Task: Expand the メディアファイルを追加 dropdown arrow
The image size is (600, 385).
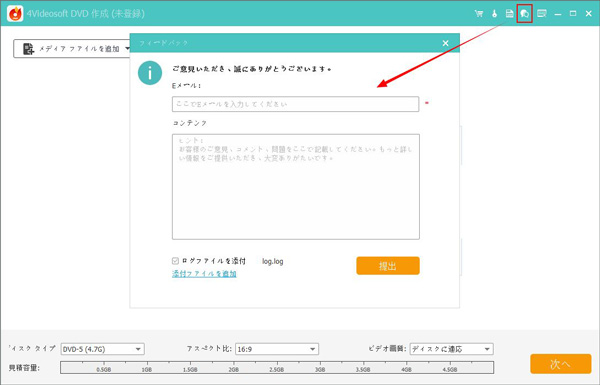Action: (x=127, y=49)
